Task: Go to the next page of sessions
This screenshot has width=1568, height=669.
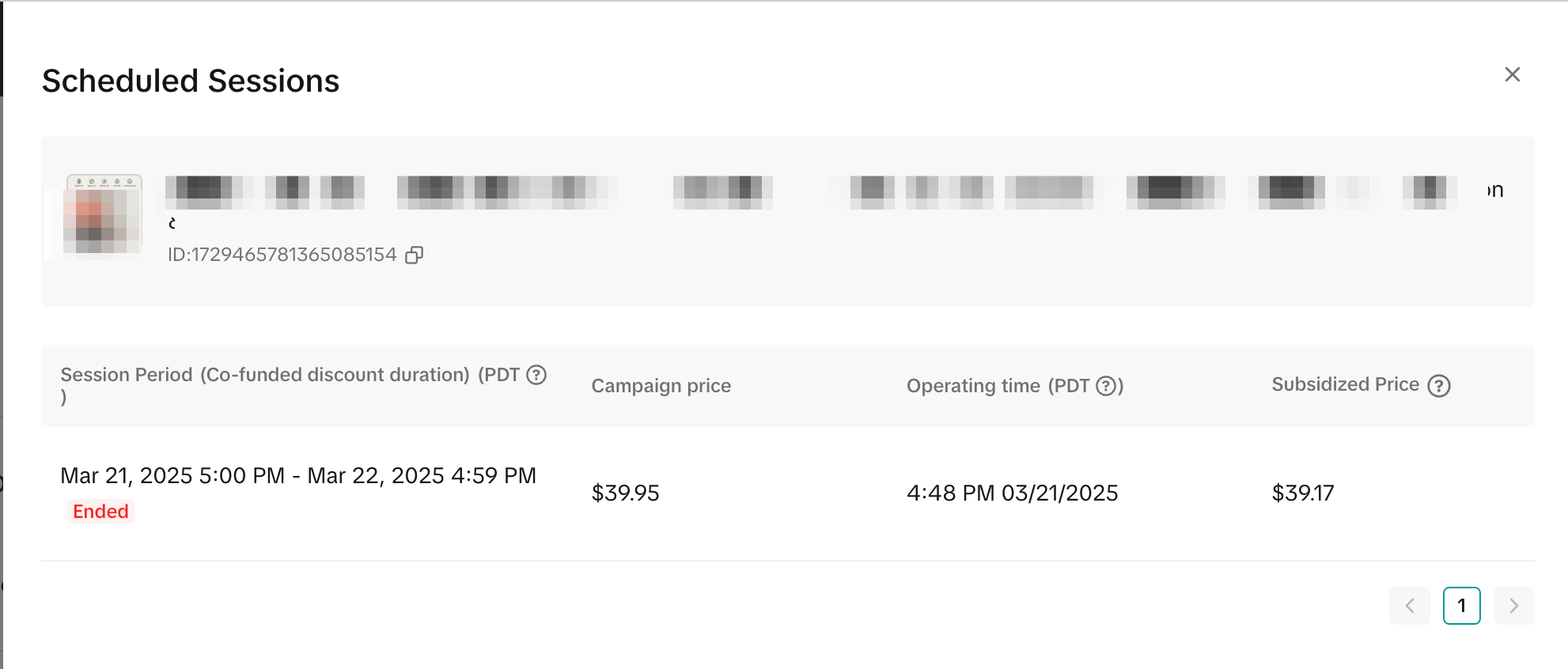Action: 1513,606
